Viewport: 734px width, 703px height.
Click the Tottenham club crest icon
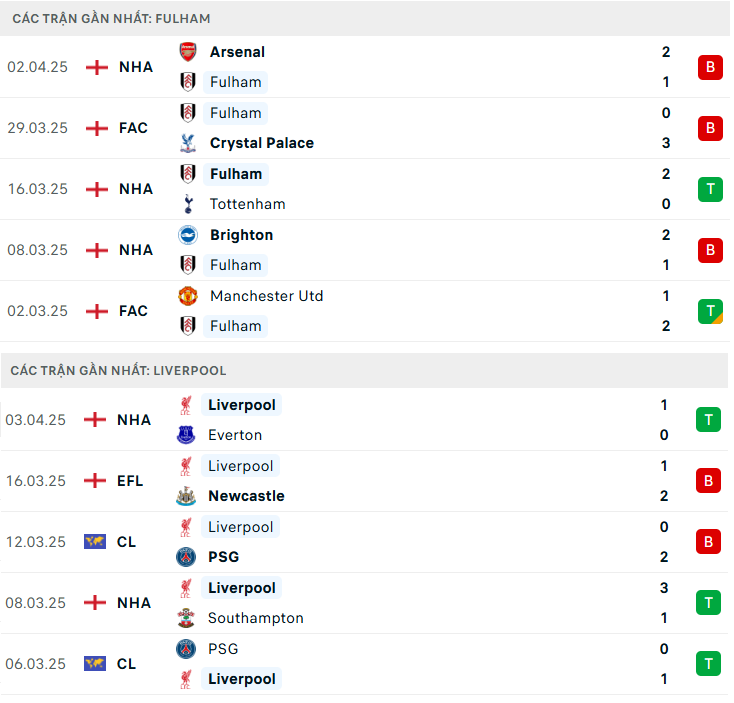(188, 204)
